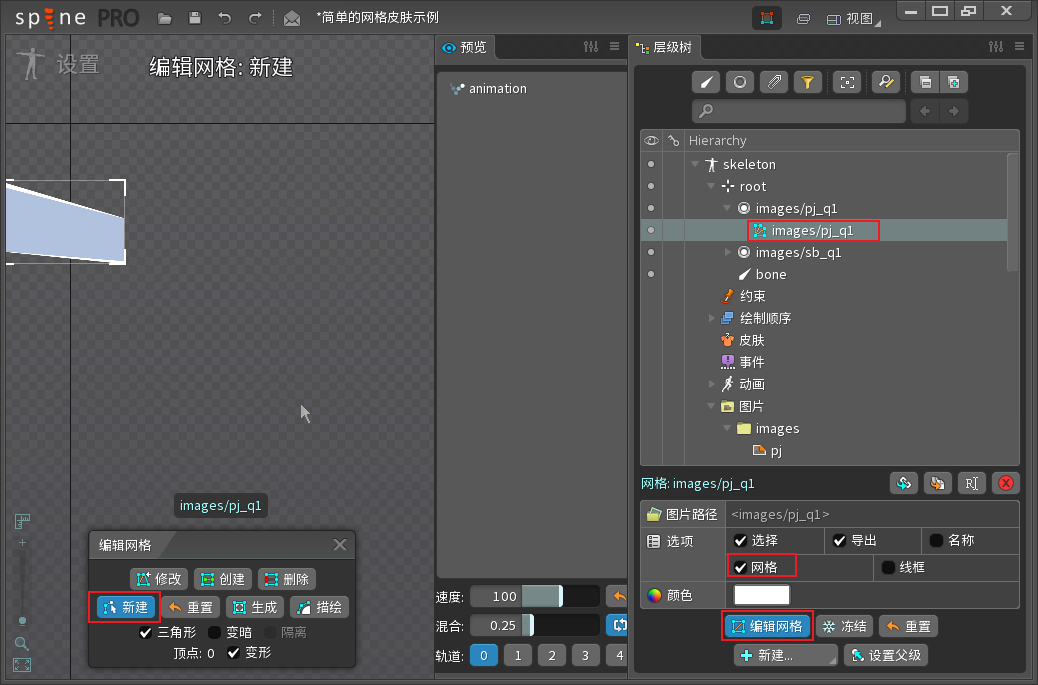Save project with floppy disk icon
The height and width of the screenshot is (685, 1038).
[x=195, y=18]
